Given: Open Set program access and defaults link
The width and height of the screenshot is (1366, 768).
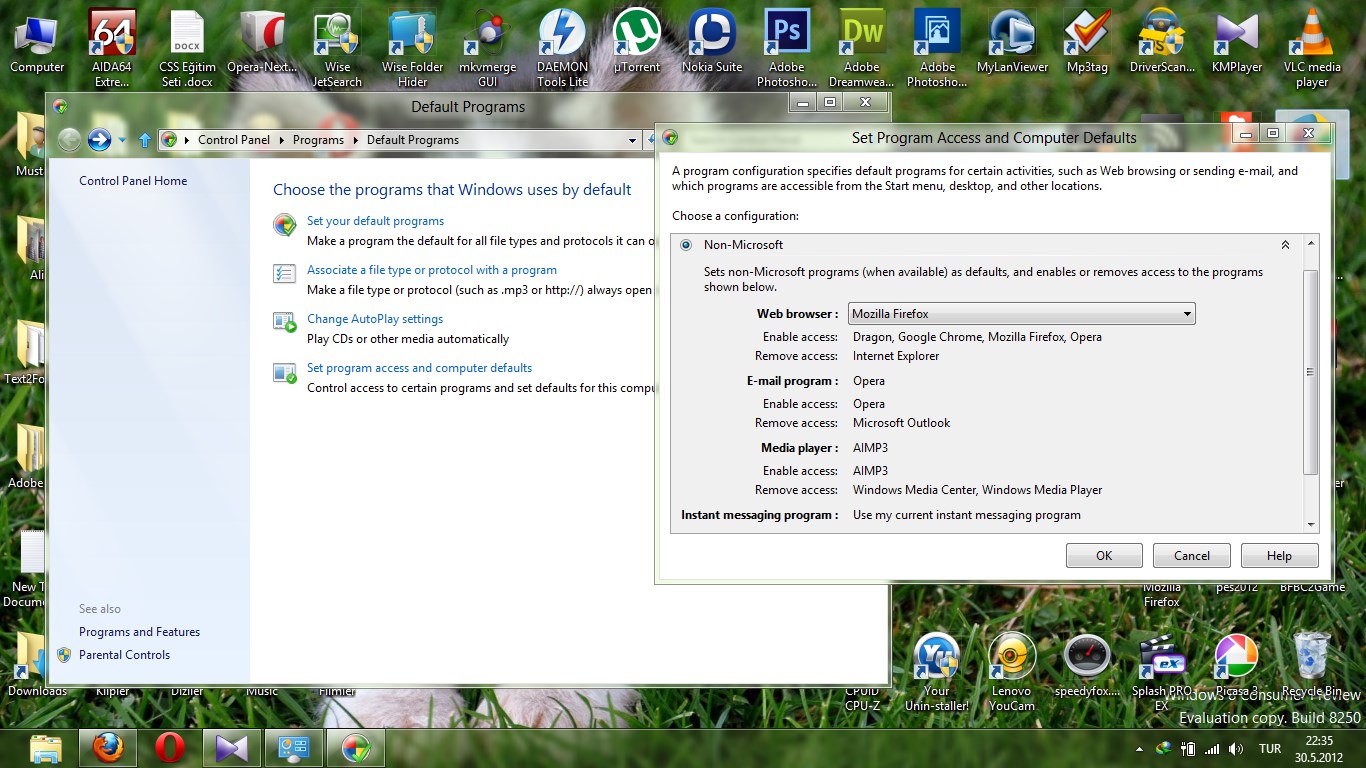Looking at the screenshot, I should 419,368.
